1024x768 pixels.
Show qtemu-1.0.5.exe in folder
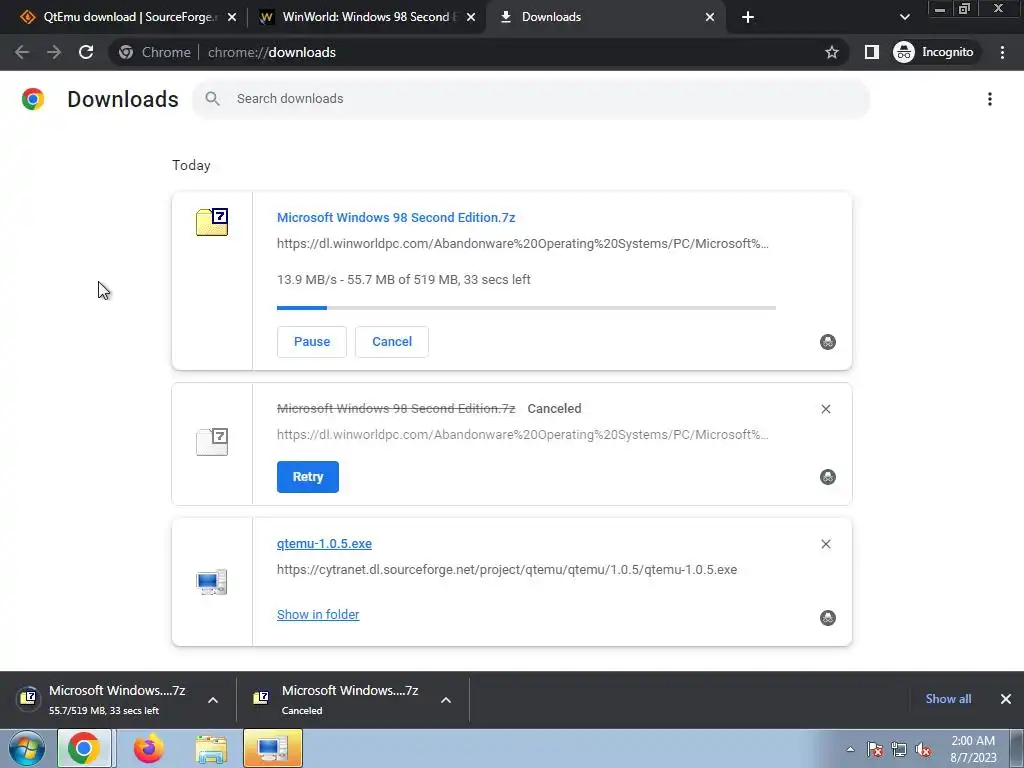(318, 615)
